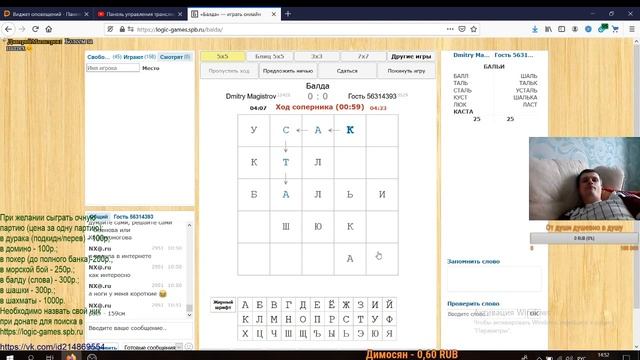Open the Firefox library icon
This screenshot has height=360, width=640.
point(548,29)
